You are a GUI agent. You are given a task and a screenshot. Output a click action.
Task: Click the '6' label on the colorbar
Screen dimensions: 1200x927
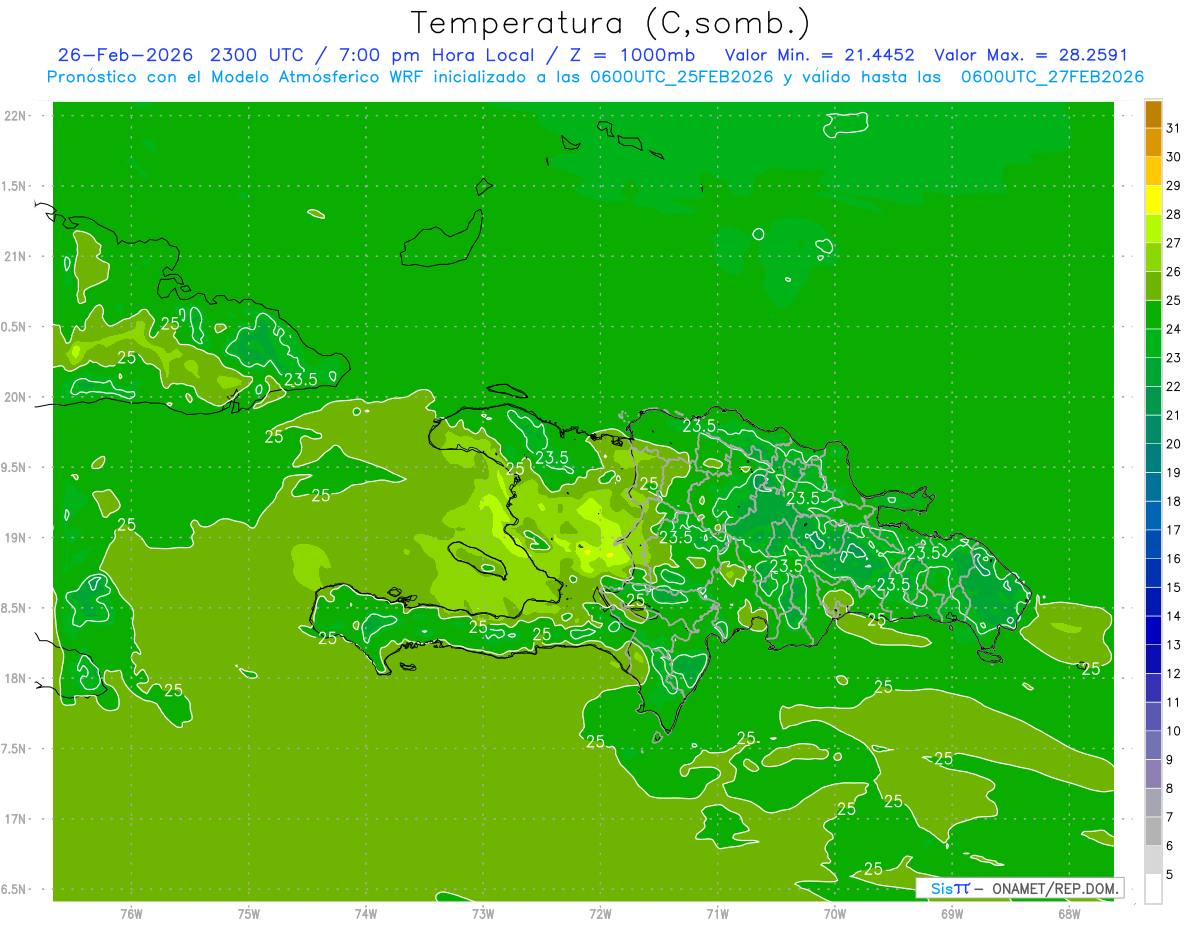click(x=1169, y=846)
